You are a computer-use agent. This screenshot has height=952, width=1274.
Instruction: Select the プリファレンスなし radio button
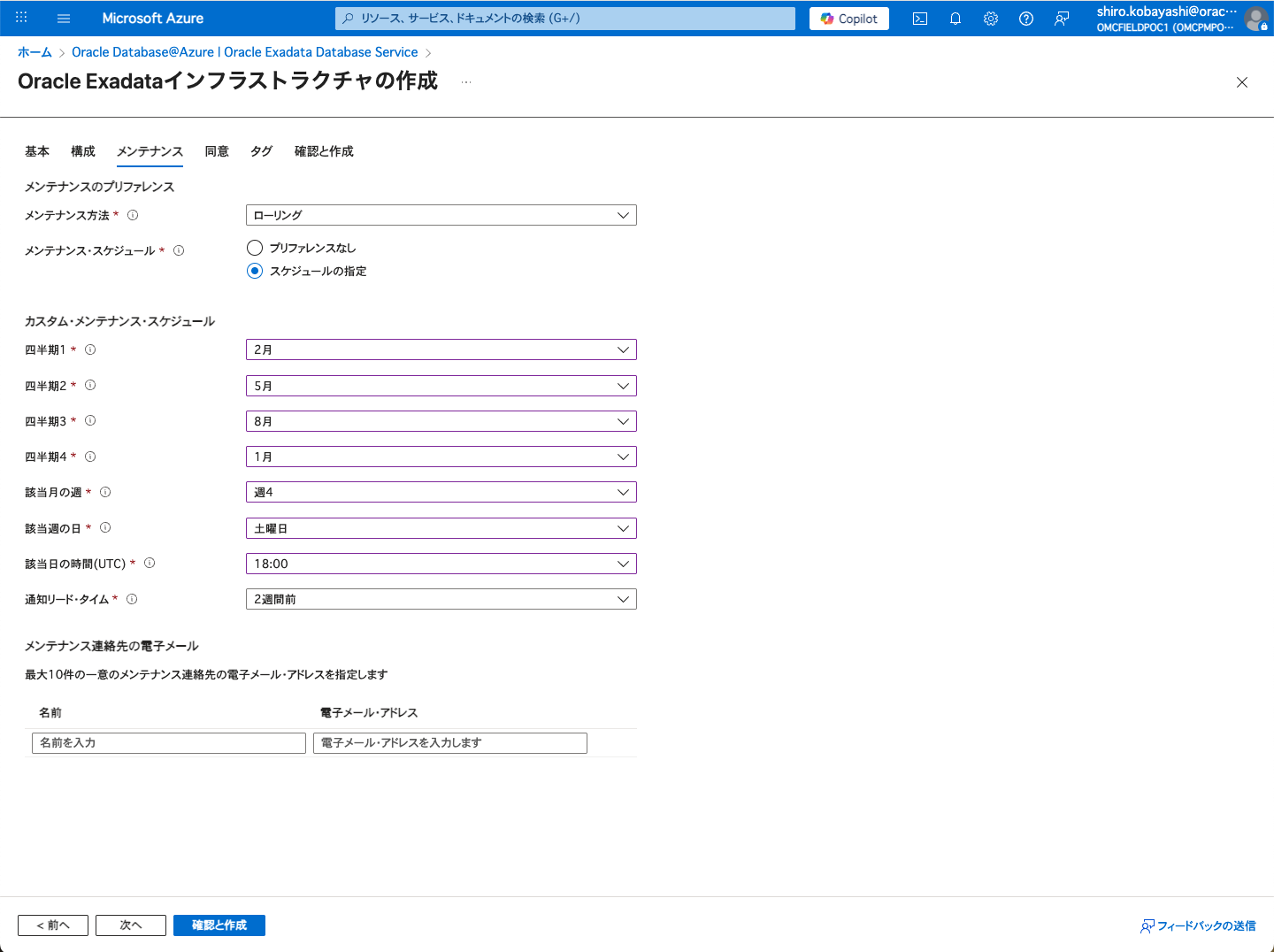click(255, 248)
